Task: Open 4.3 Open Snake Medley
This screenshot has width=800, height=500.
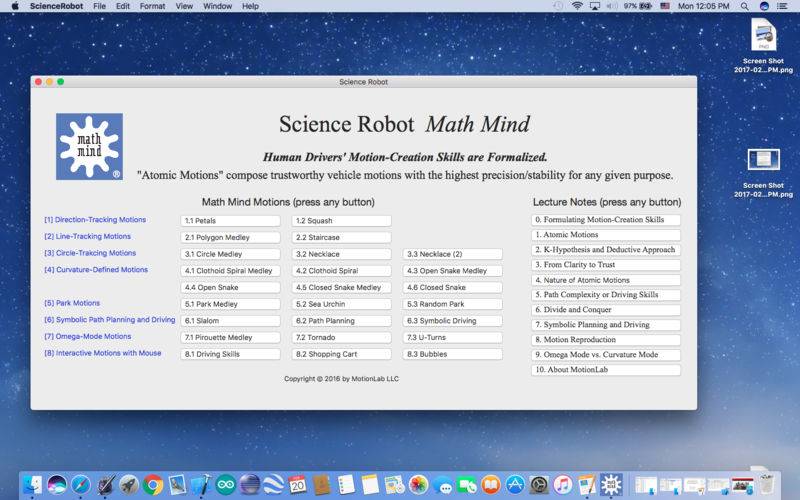Action: (x=453, y=270)
